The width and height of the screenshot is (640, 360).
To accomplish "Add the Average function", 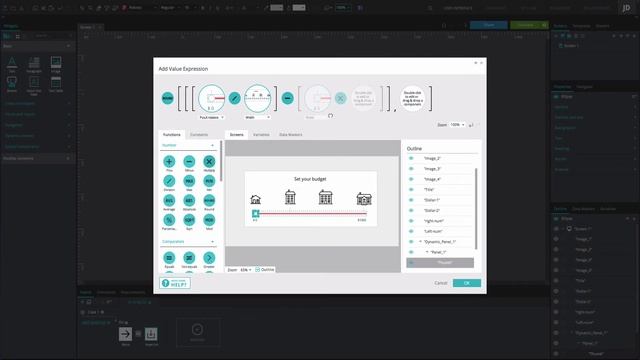I will pyautogui.click(x=169, y=200).
